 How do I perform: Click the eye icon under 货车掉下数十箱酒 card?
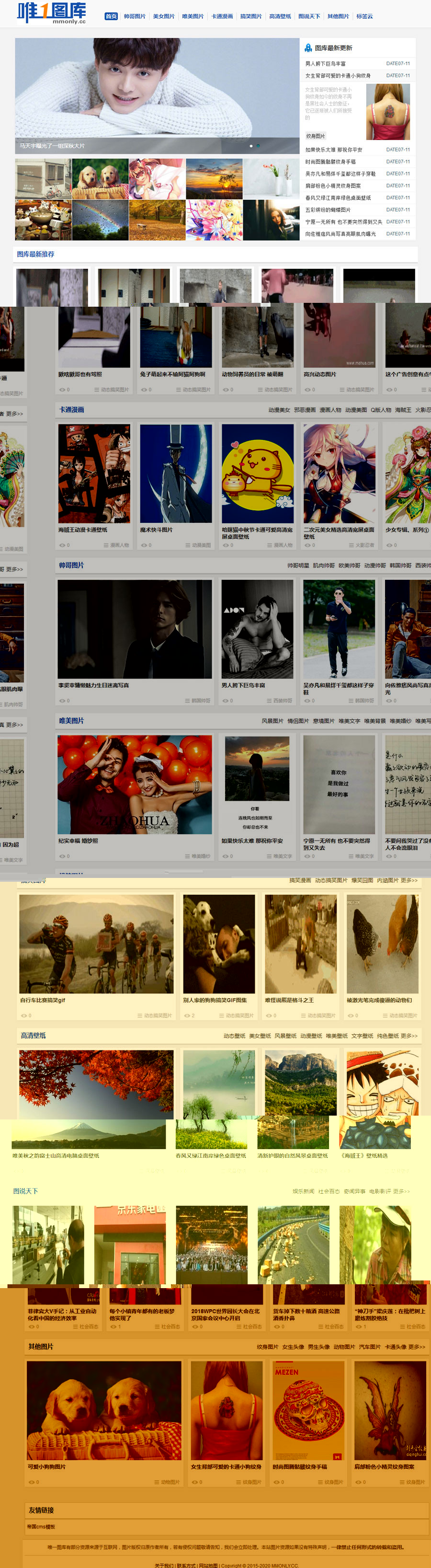click(x=277, y=1326)
